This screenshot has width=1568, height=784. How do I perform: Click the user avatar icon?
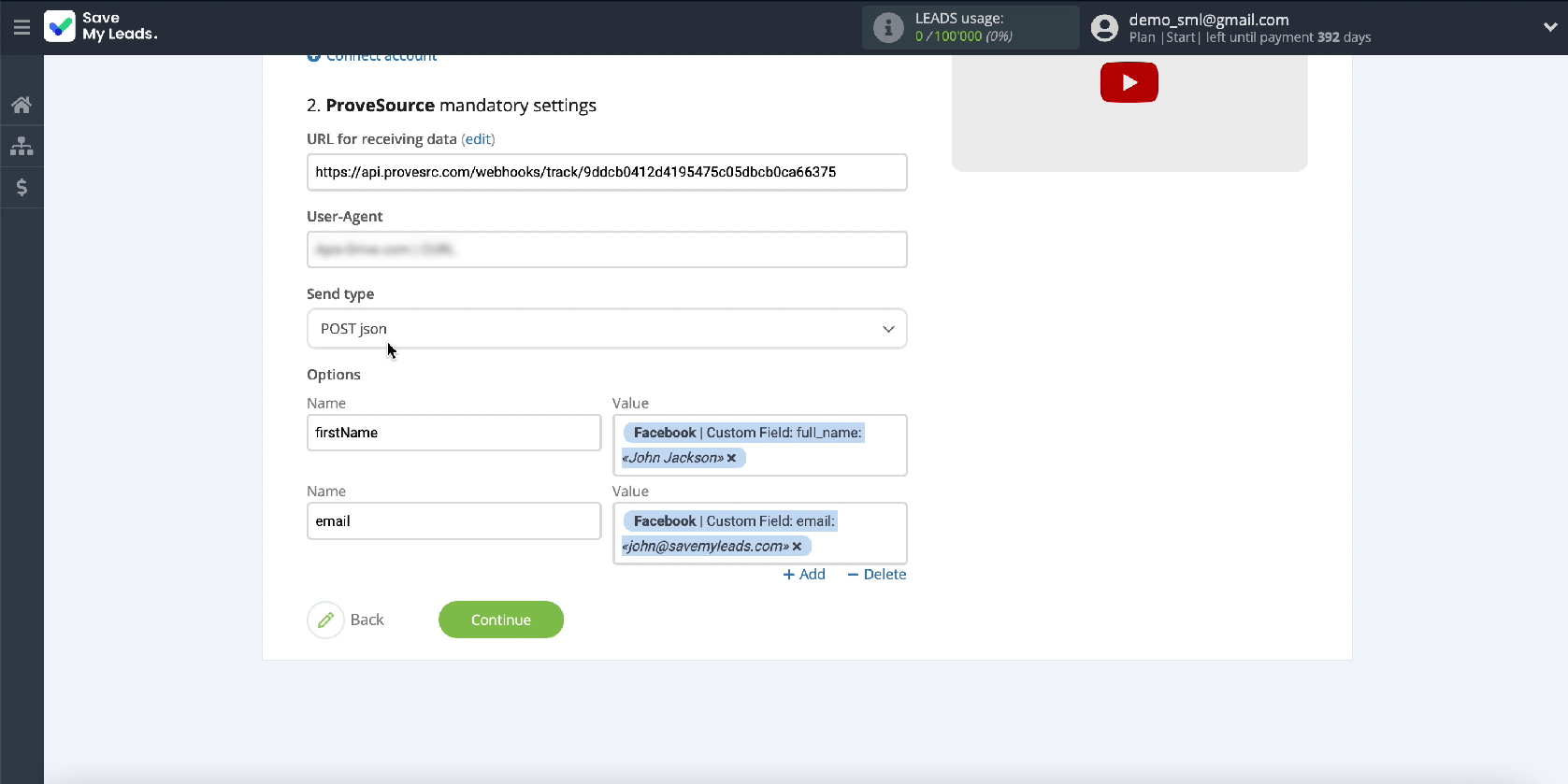1104,28
